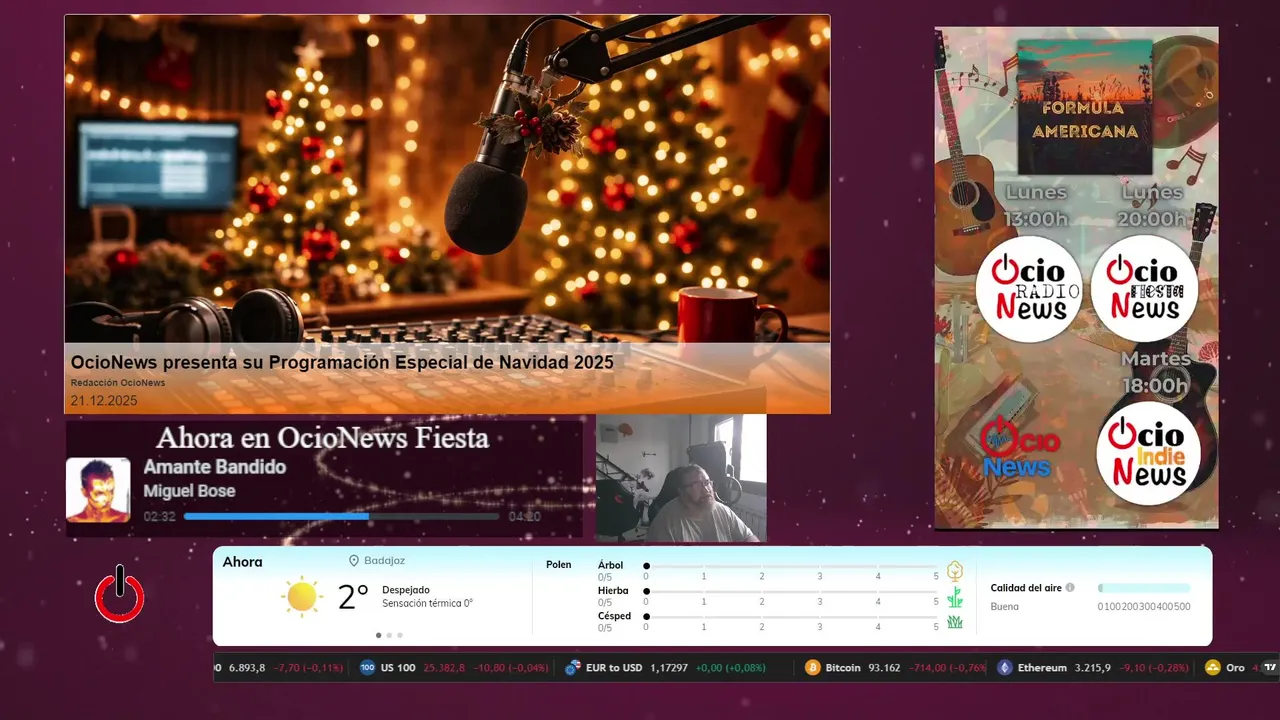Click the Amante Bandido album art thumbnail
The height and width of the screenshot is (720, 1280).
tap(98, 490)
